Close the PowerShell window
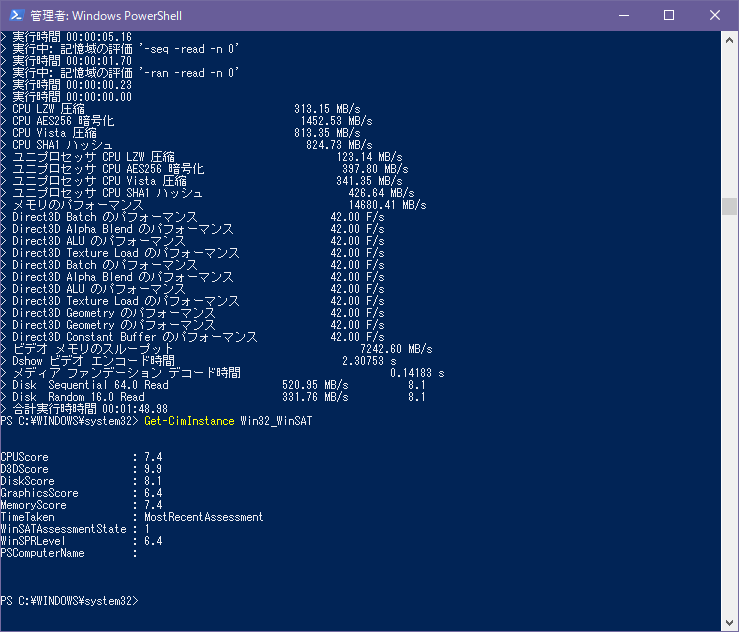Image resolution: width=739 pixels, height=632 pixels. click(x=714, y=15)
